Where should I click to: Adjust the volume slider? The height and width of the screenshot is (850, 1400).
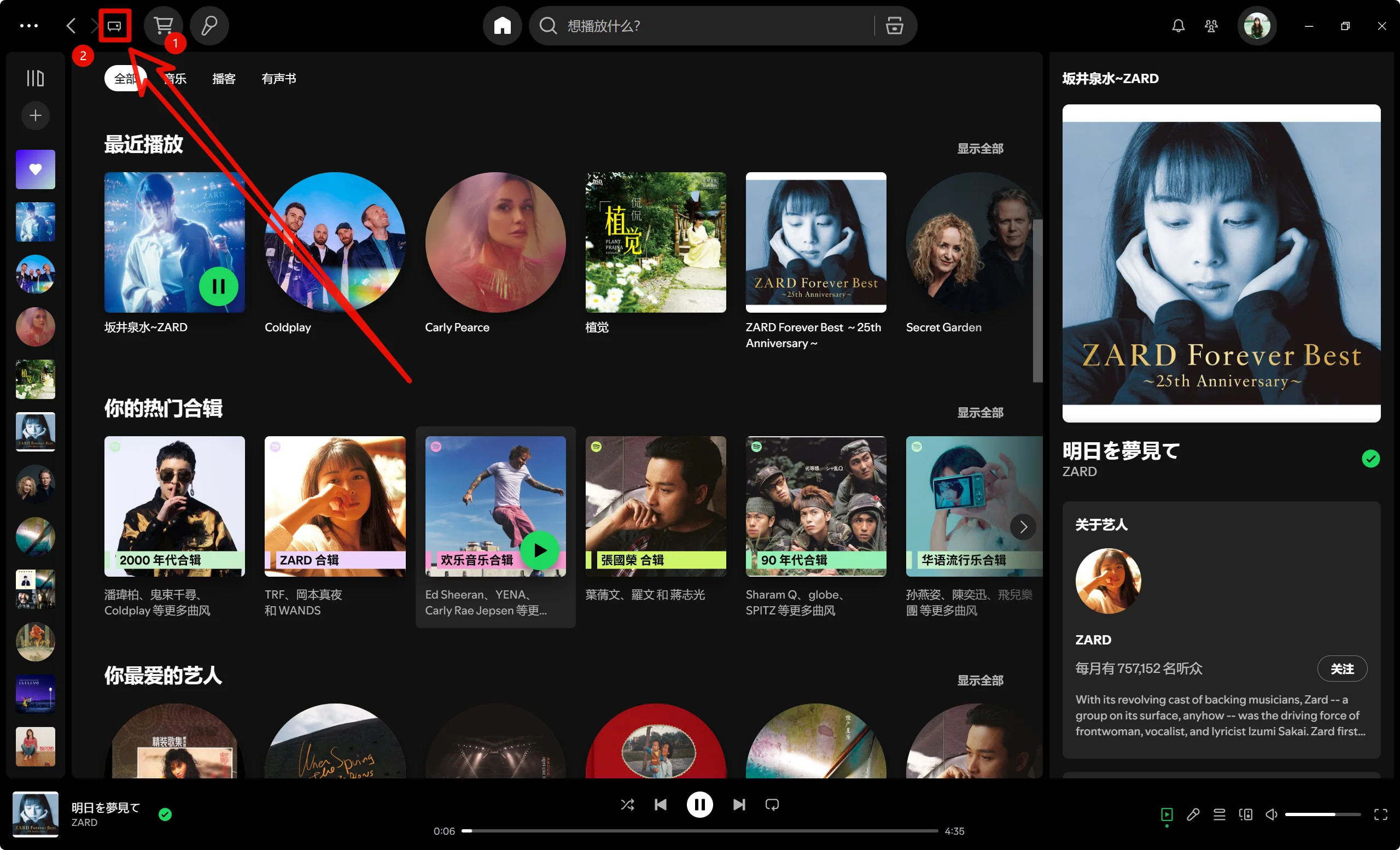[1323, 814]
